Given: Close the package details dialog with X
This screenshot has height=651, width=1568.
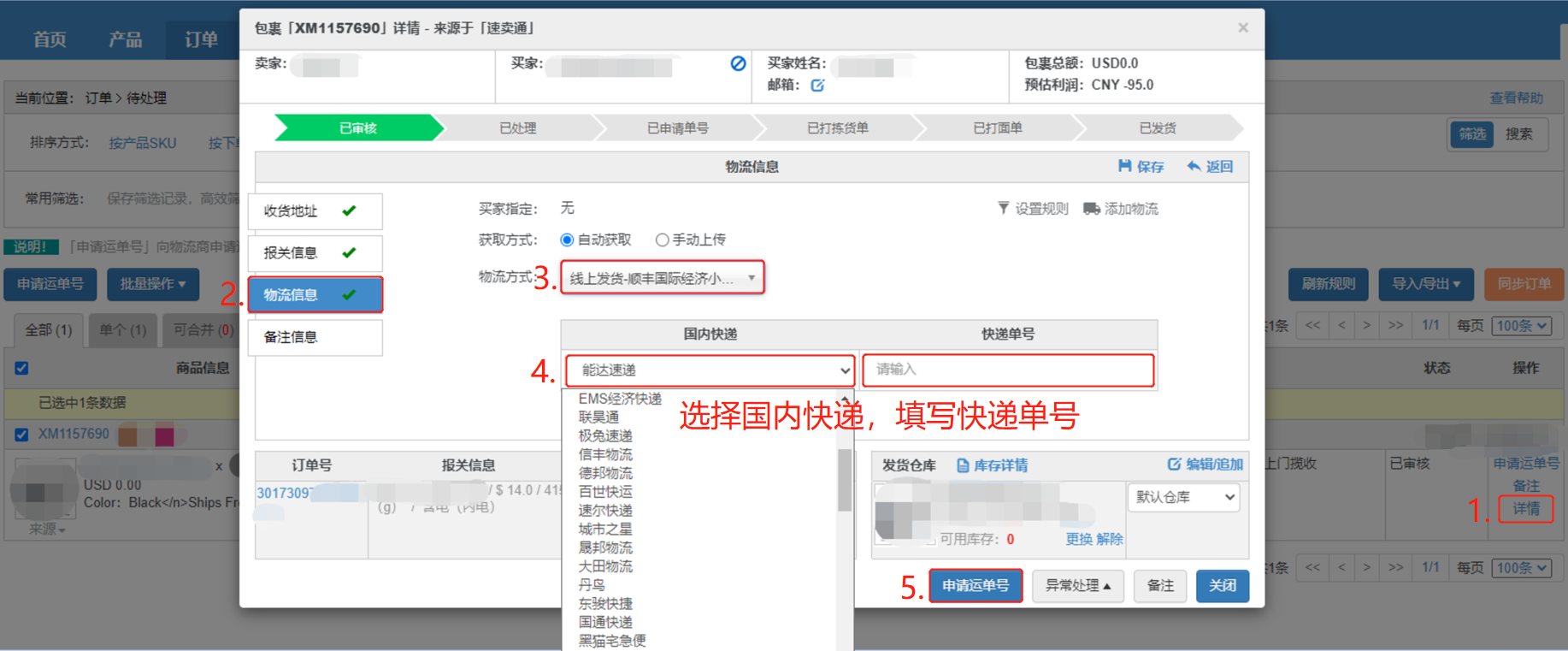Looking at the screenshot, I should 1243,28.
